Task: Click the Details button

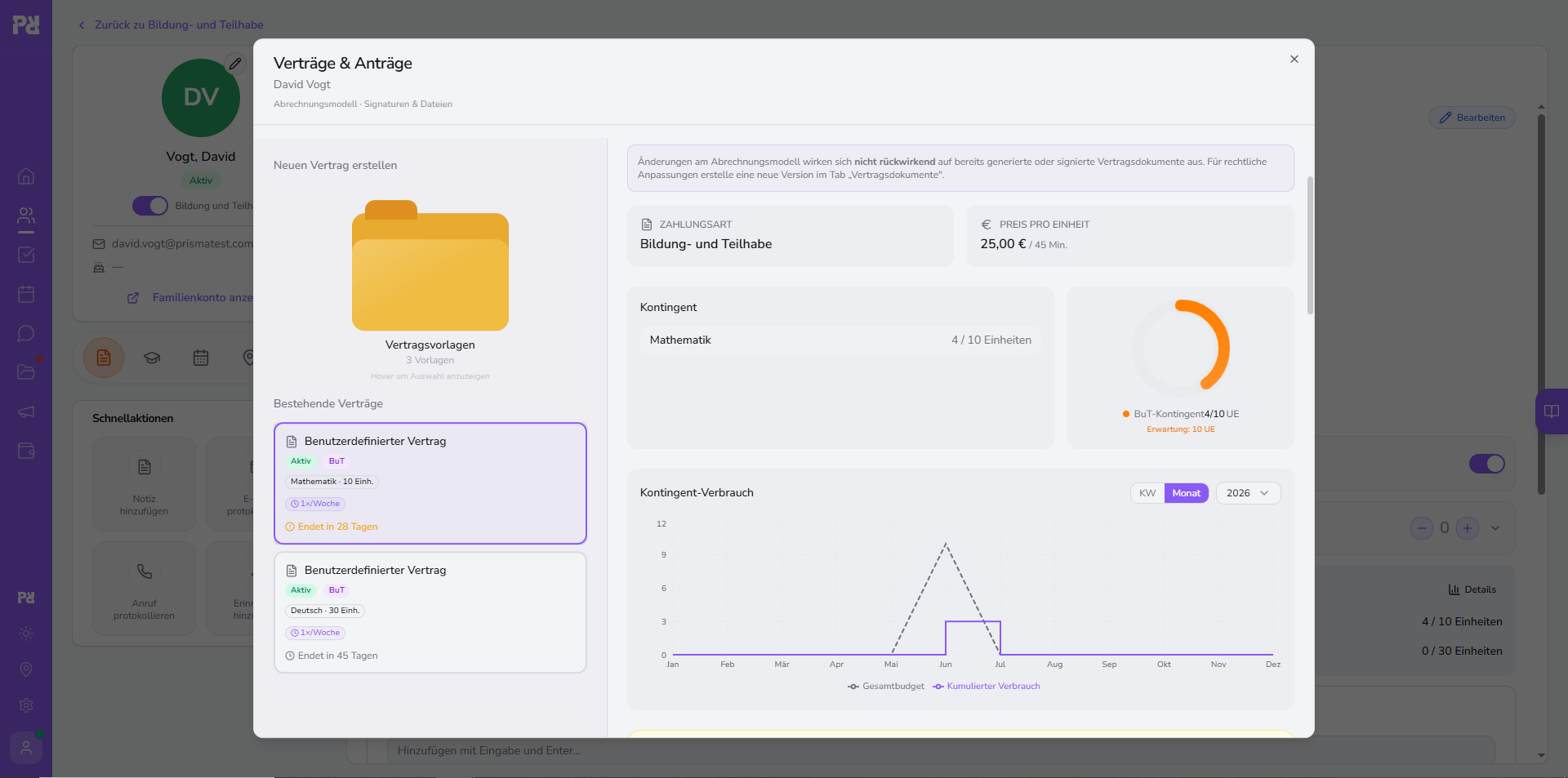Action: click(1472, 589)
